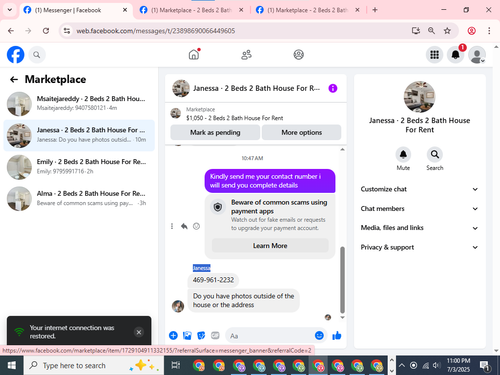
Task: Show hidden system tray icons chevron
Action: 402,366
